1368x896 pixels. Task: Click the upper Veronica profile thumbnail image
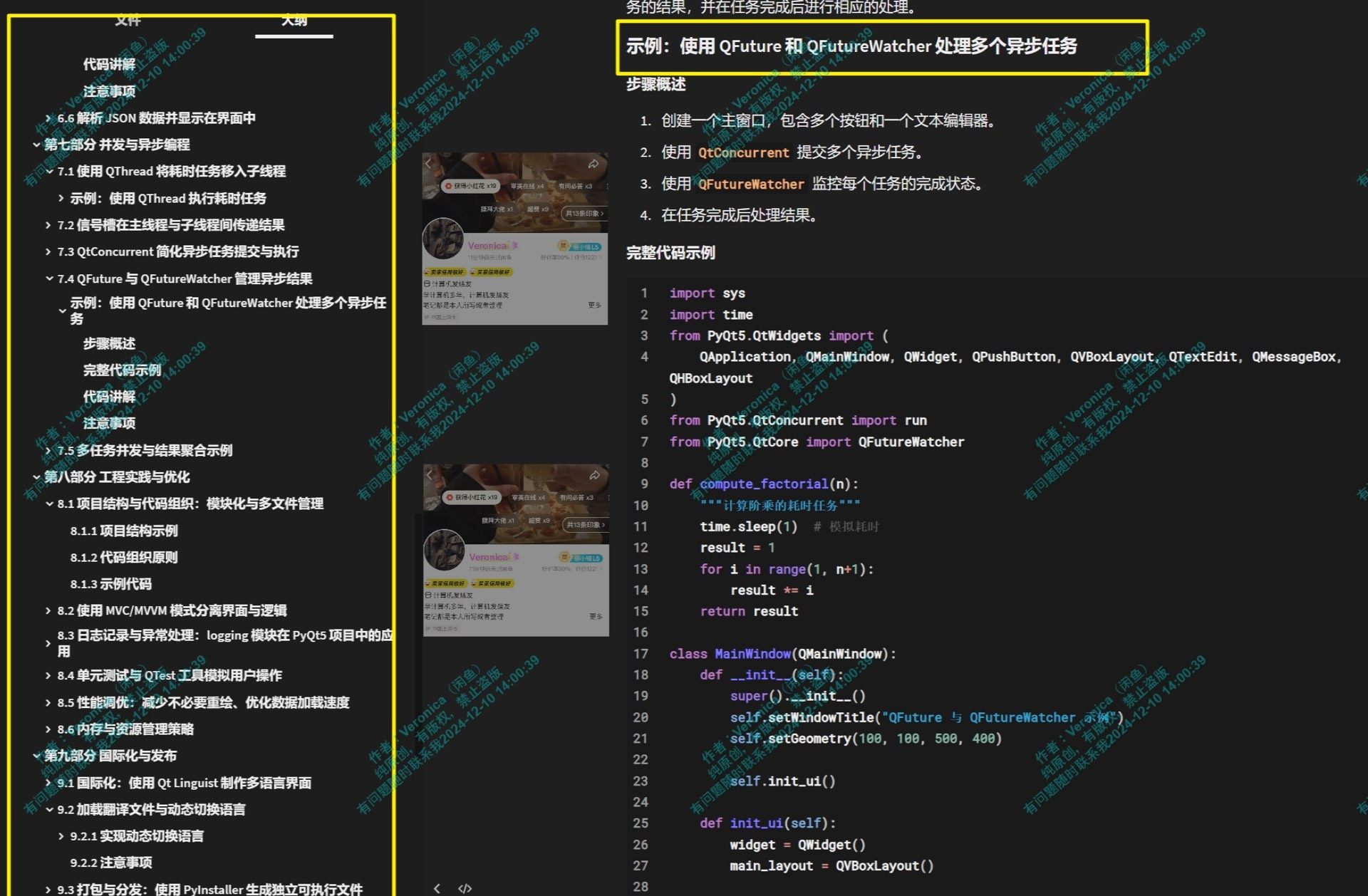pyautogui.click(x=514, y=239)
